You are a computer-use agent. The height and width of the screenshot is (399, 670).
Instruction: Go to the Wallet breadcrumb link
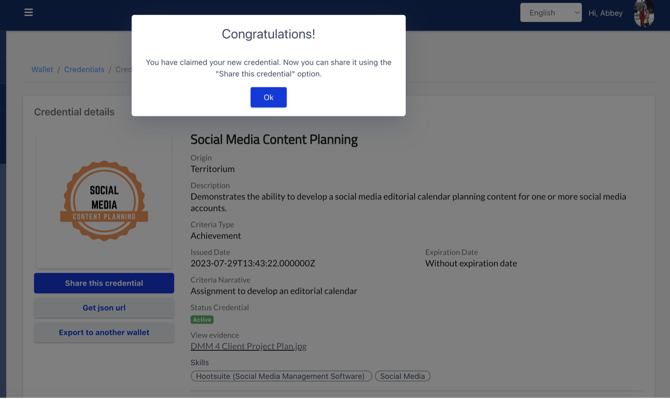[x=42, y=70]
